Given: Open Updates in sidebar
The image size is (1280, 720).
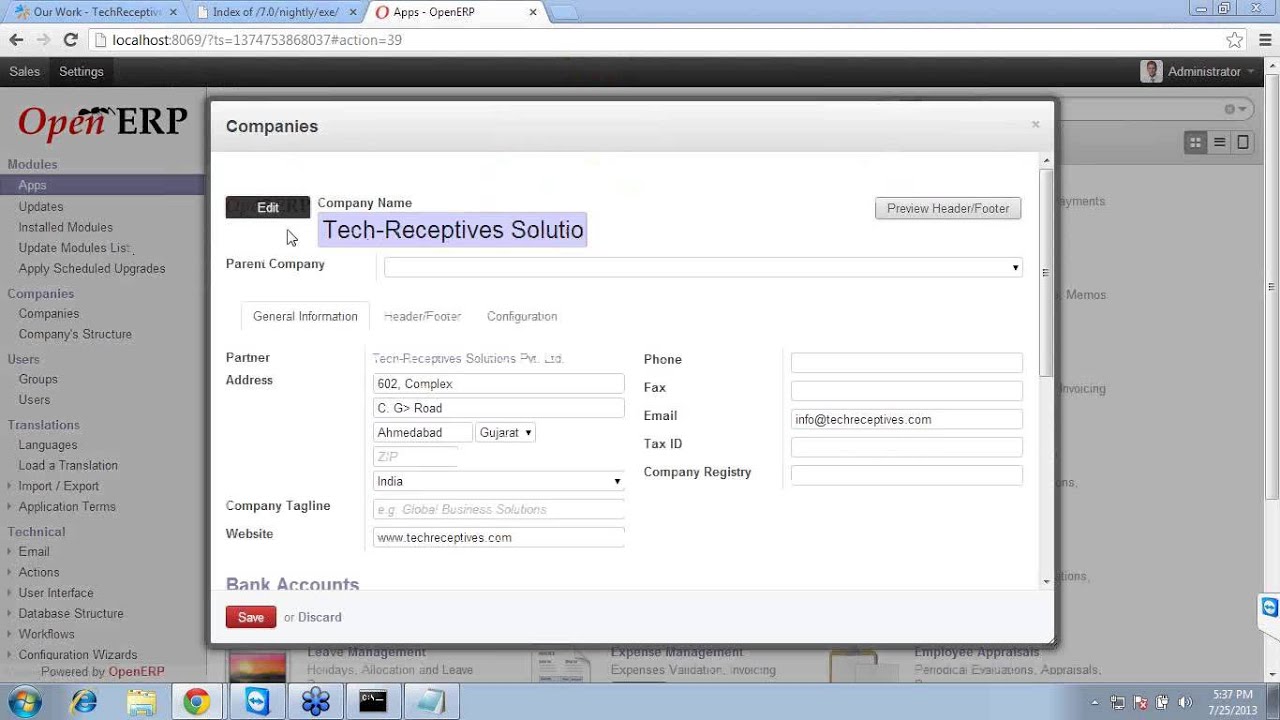Looking at the screenshot, I should click(41, 206).
